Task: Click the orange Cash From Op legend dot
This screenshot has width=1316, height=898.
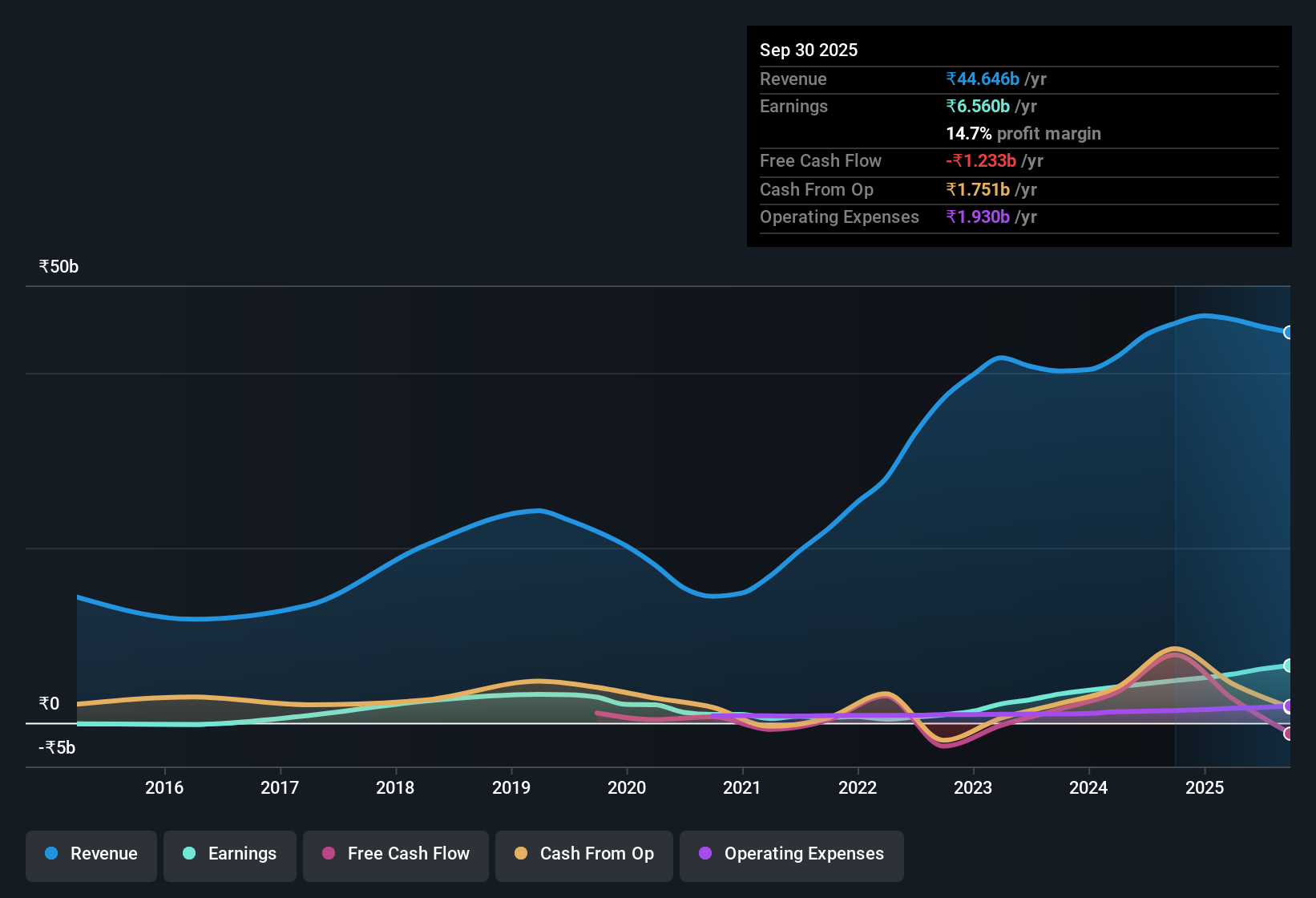Action: tap(521, 854)
